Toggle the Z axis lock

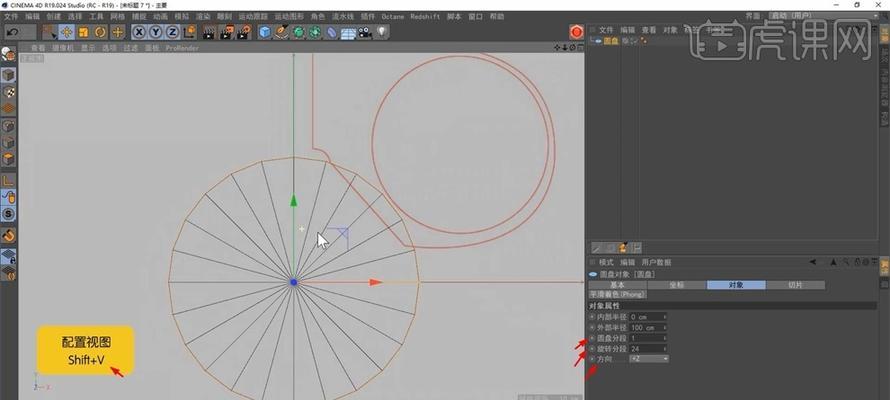pos(173,32)
